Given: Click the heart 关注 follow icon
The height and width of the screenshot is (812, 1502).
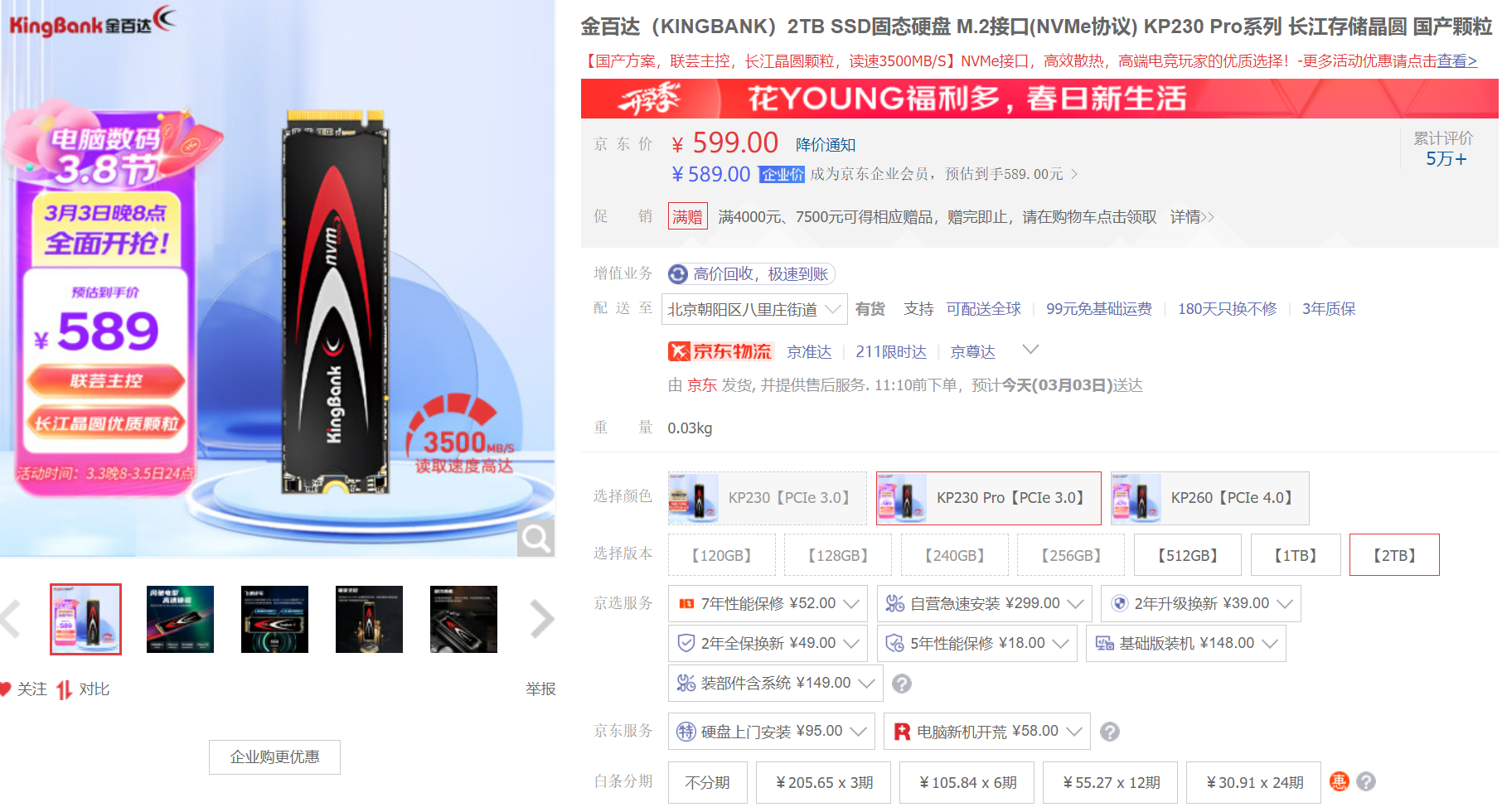Looking at the screenshot, I should point(5,689).
